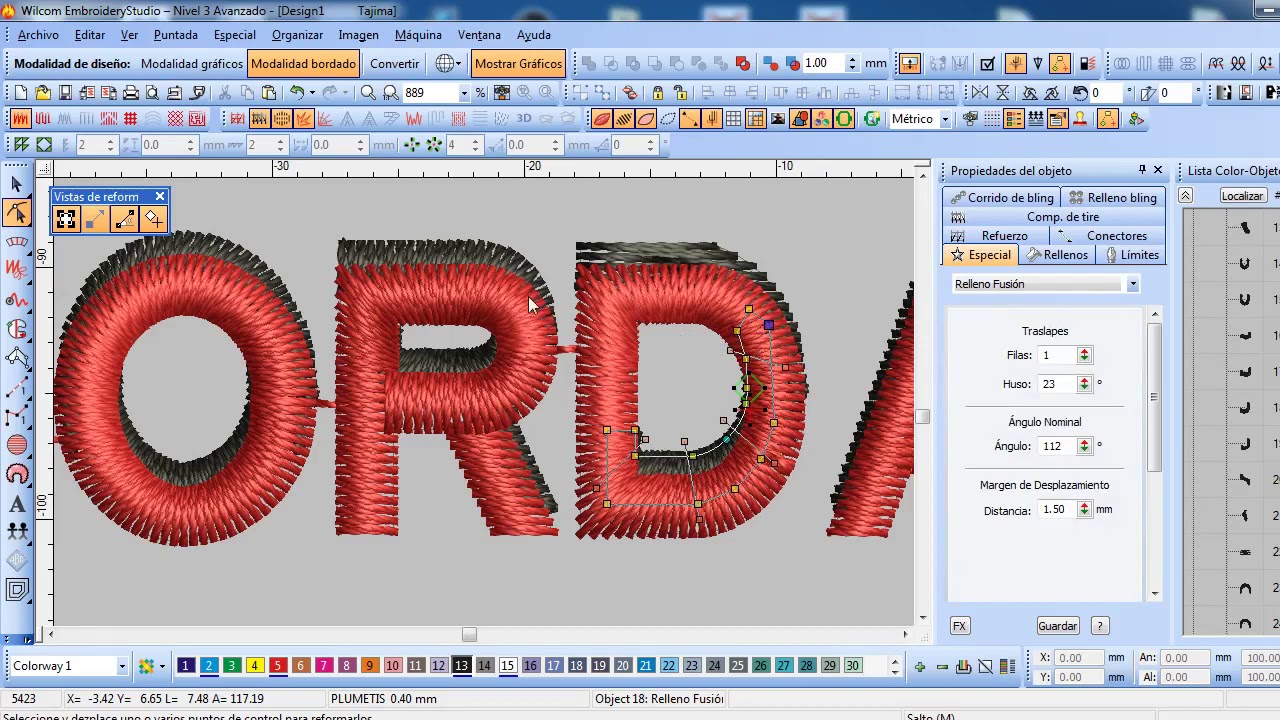1280x720 pixels.
Task: Click the 3D stitch effect icon
Action: 523,118
